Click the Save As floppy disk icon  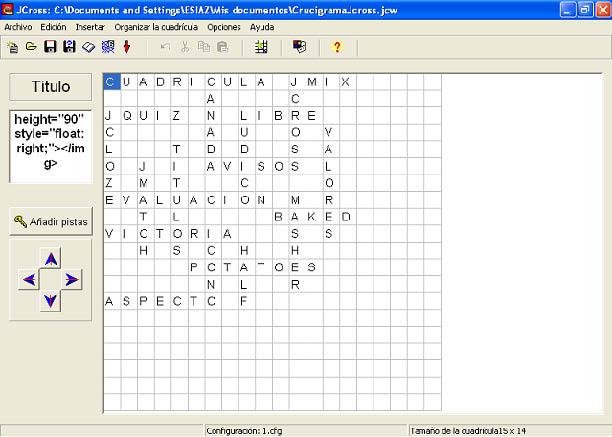(69, 47)
